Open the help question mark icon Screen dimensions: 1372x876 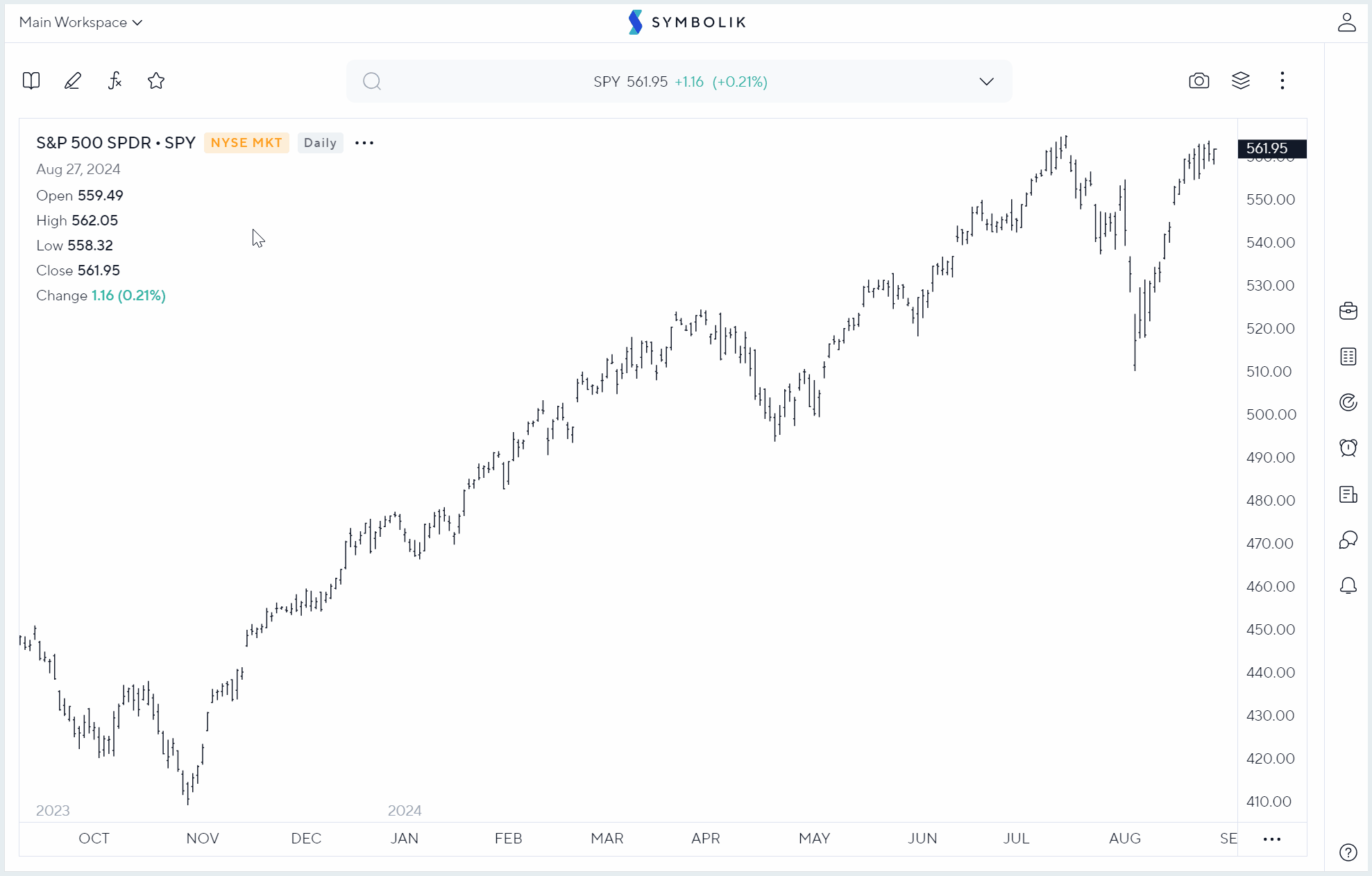point(1348,852)
